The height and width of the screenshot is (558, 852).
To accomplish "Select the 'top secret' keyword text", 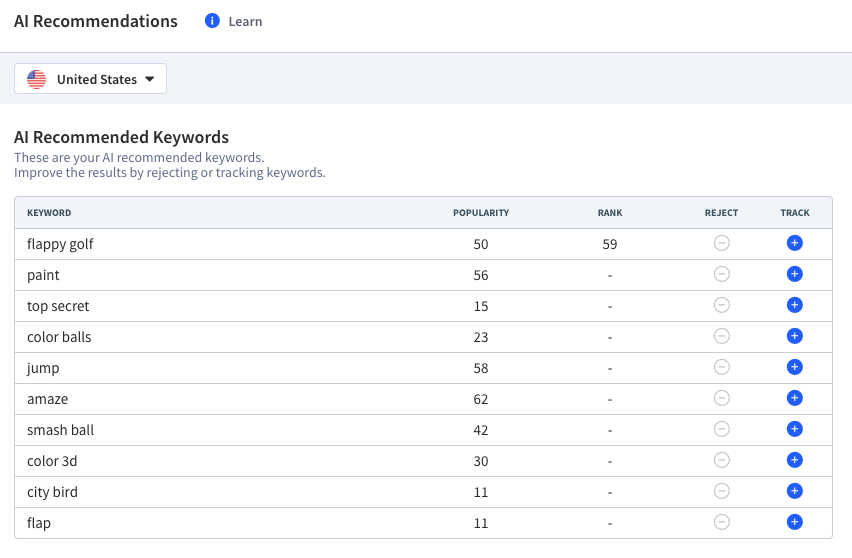I will click(58, 306).
